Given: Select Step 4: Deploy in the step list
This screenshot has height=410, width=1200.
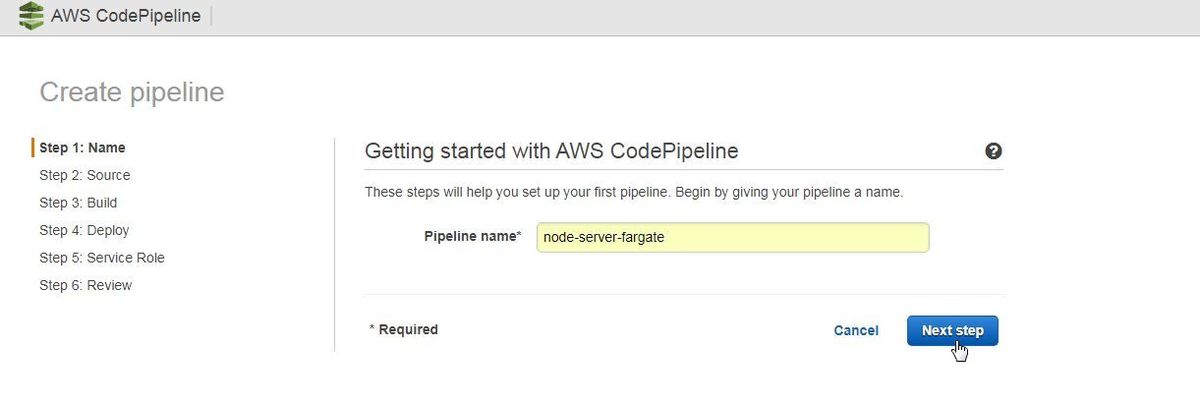Looking at the screenshot, I should [84, 230].
